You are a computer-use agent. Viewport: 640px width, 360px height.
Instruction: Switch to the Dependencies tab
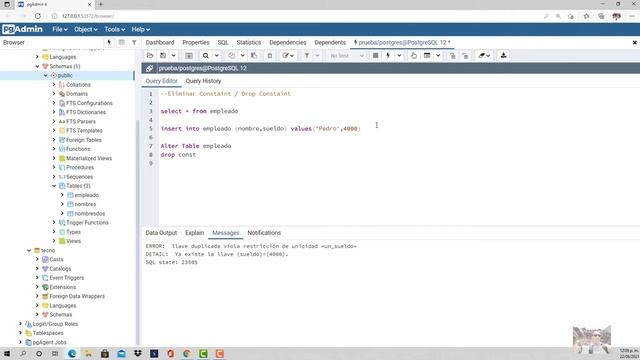[288, 42]
